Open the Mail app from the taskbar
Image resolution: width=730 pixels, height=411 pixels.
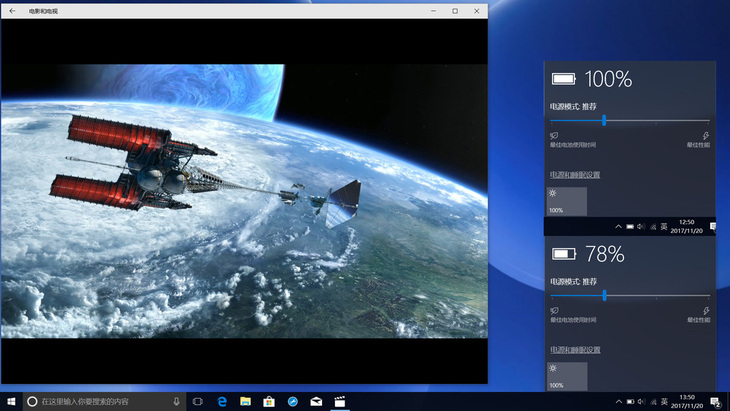pos(316,401)
